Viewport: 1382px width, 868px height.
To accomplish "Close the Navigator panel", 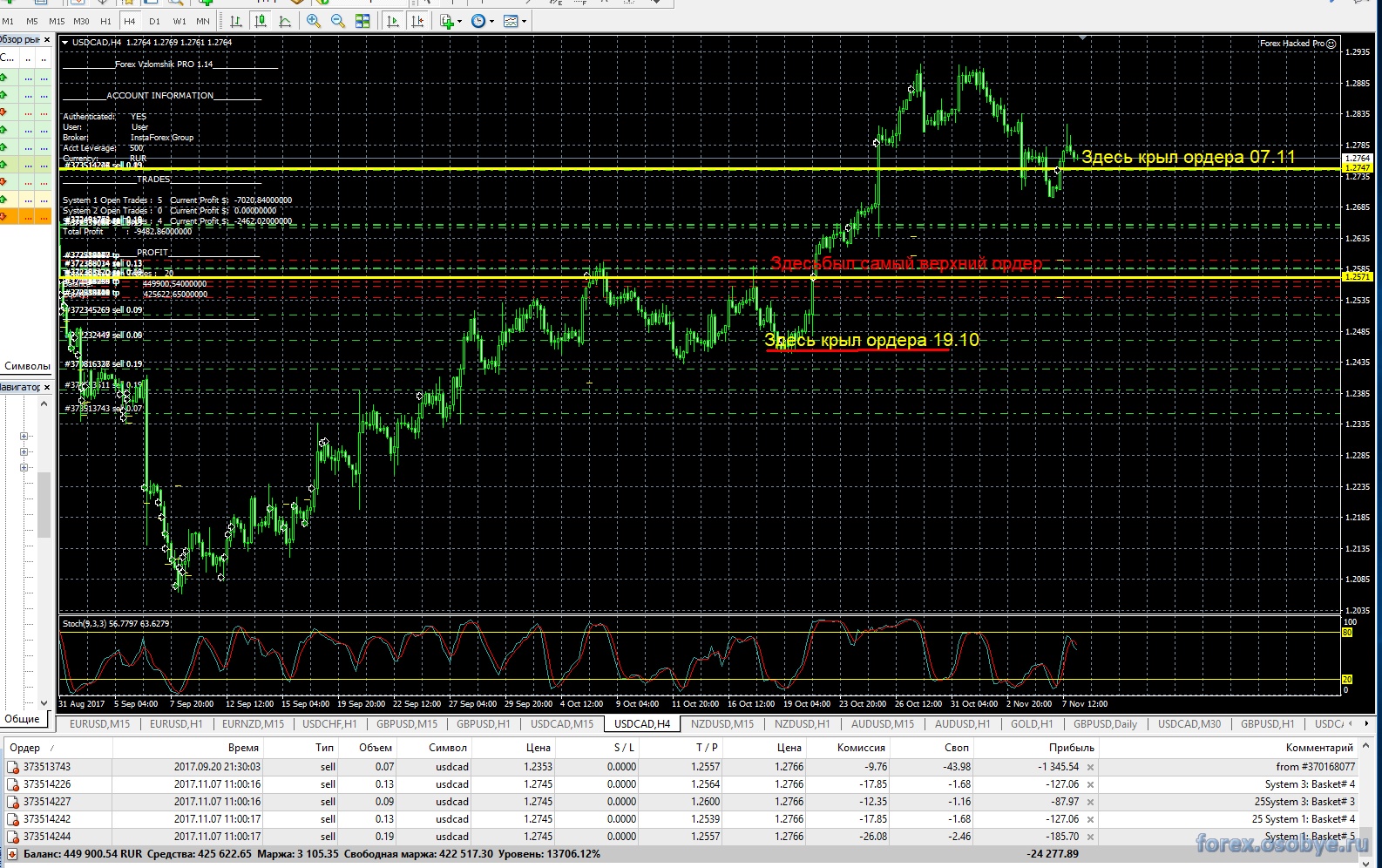I will [47, 387].
